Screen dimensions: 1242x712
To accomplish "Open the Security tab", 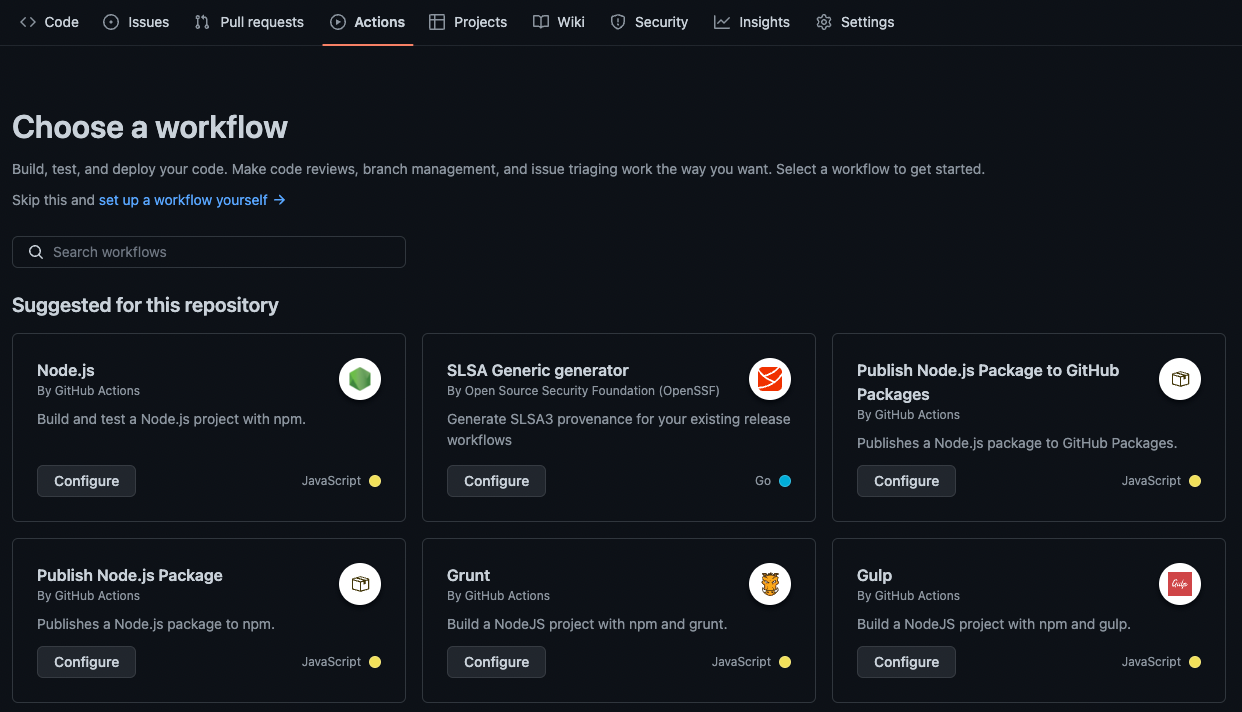I will pyautogui.click(x=649, y=22).
